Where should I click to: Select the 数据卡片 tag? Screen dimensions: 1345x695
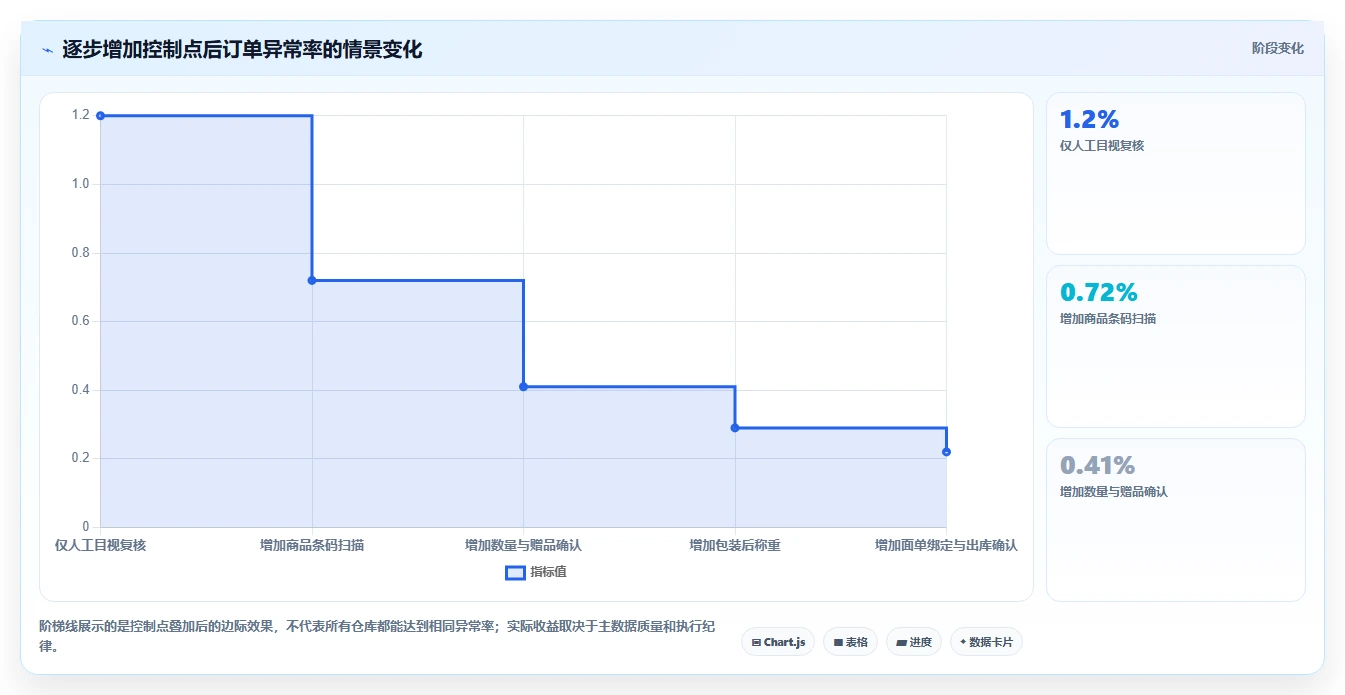986,642
